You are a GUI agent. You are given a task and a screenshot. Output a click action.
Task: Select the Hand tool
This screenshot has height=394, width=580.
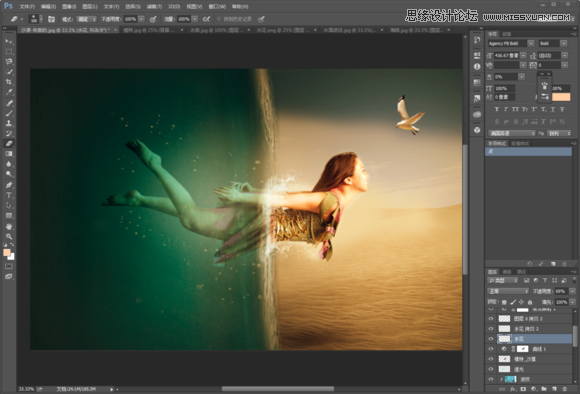tap(9, 226)
